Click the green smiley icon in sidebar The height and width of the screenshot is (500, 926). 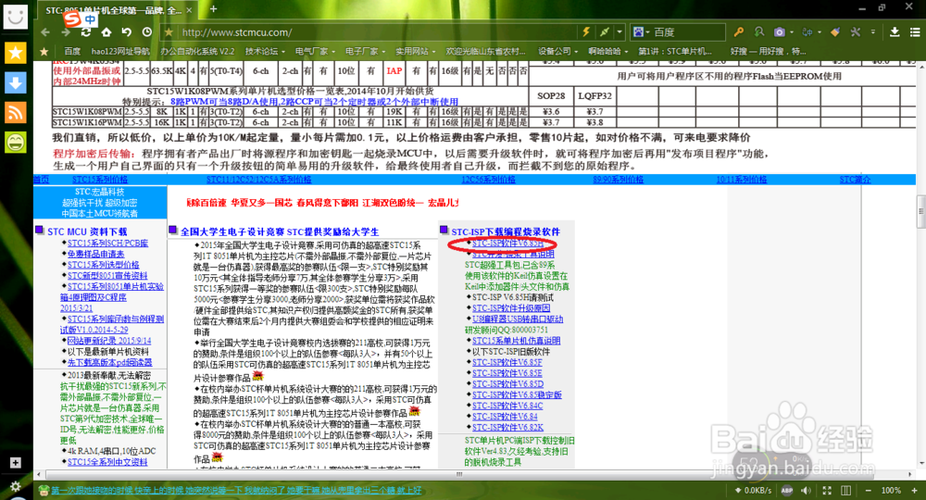tap(15, 142)
